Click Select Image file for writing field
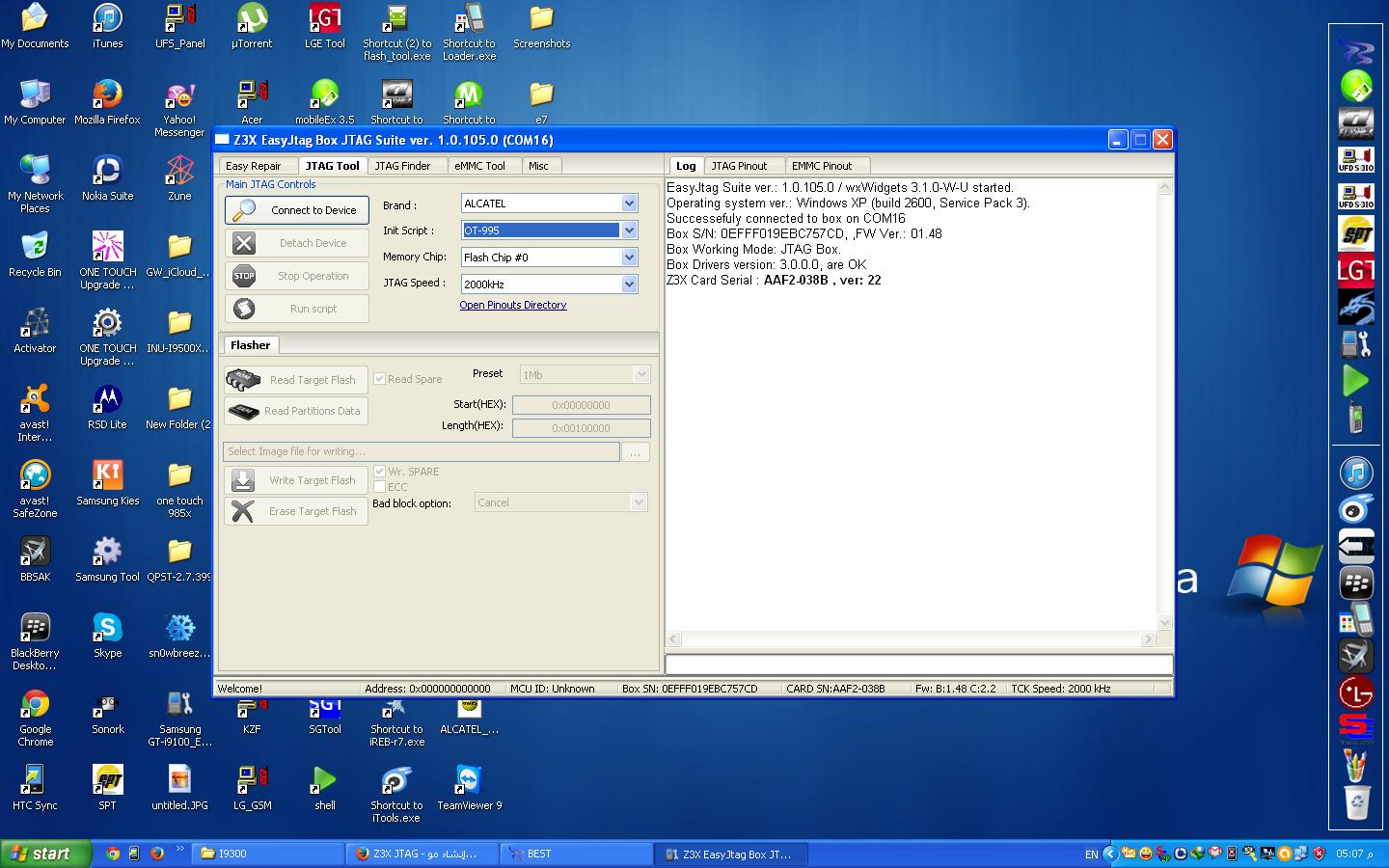 point(422,451)
